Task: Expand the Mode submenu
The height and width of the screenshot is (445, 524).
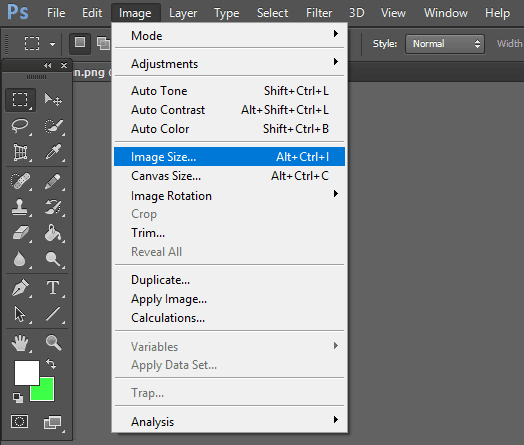Action: [229, 35]
